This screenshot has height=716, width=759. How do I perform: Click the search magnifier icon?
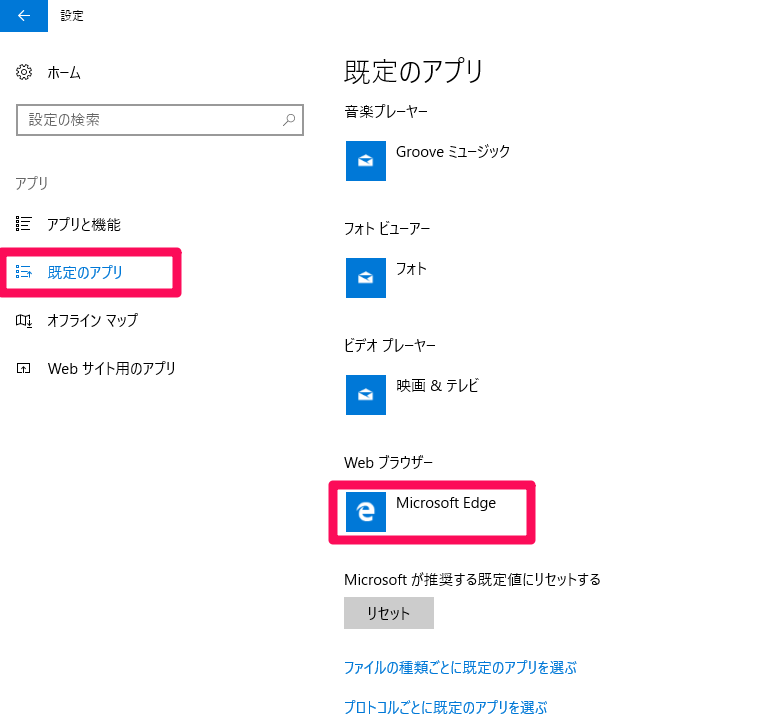289,120
